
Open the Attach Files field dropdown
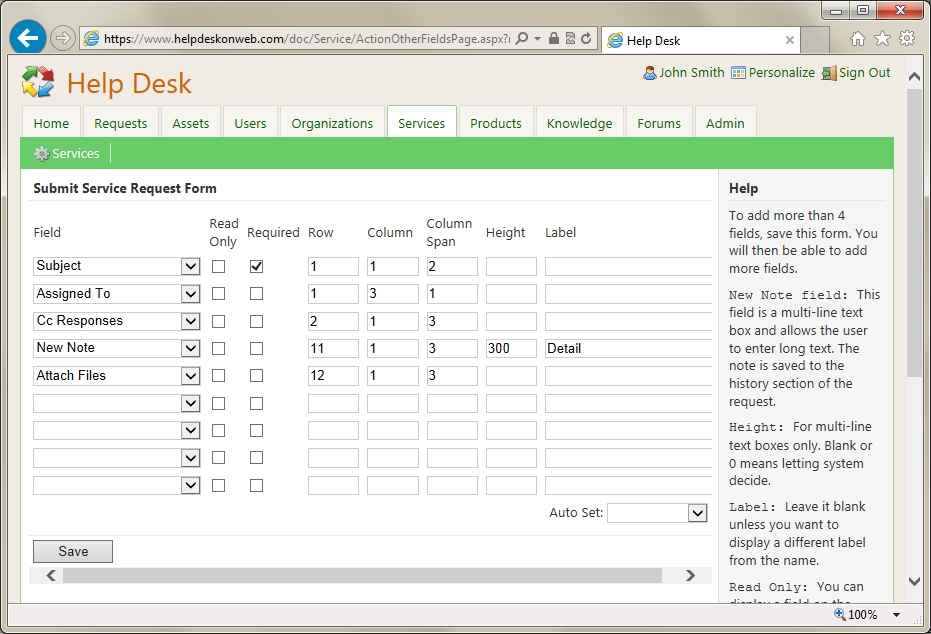[190, 376]
